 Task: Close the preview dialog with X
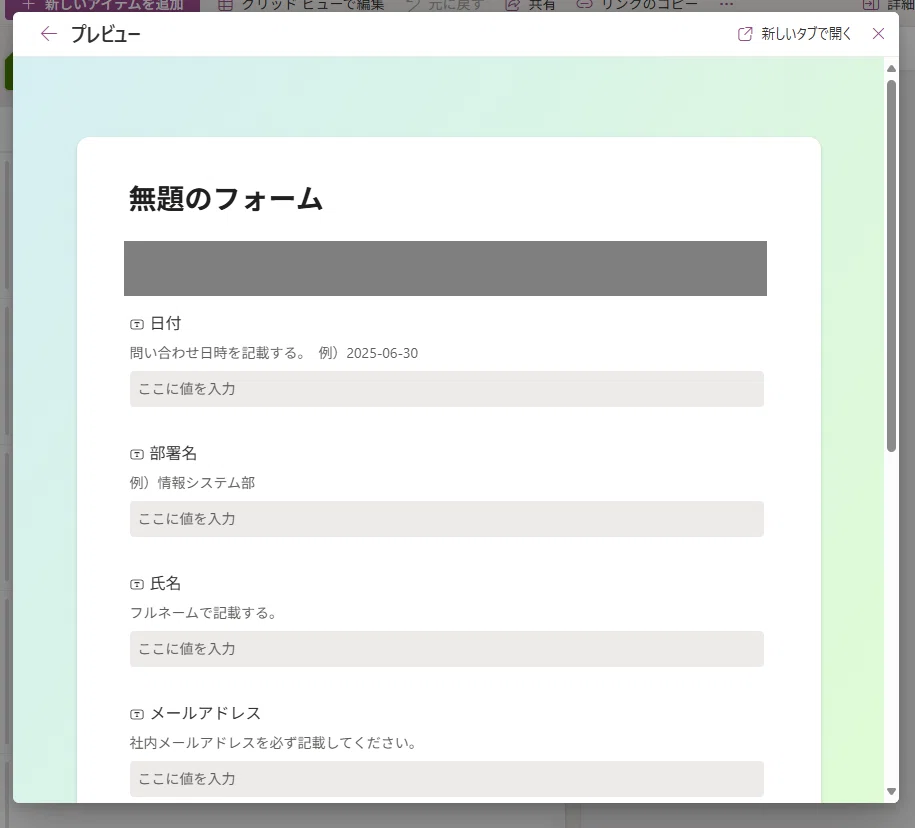pyautogui.click(x=878, y=34)
